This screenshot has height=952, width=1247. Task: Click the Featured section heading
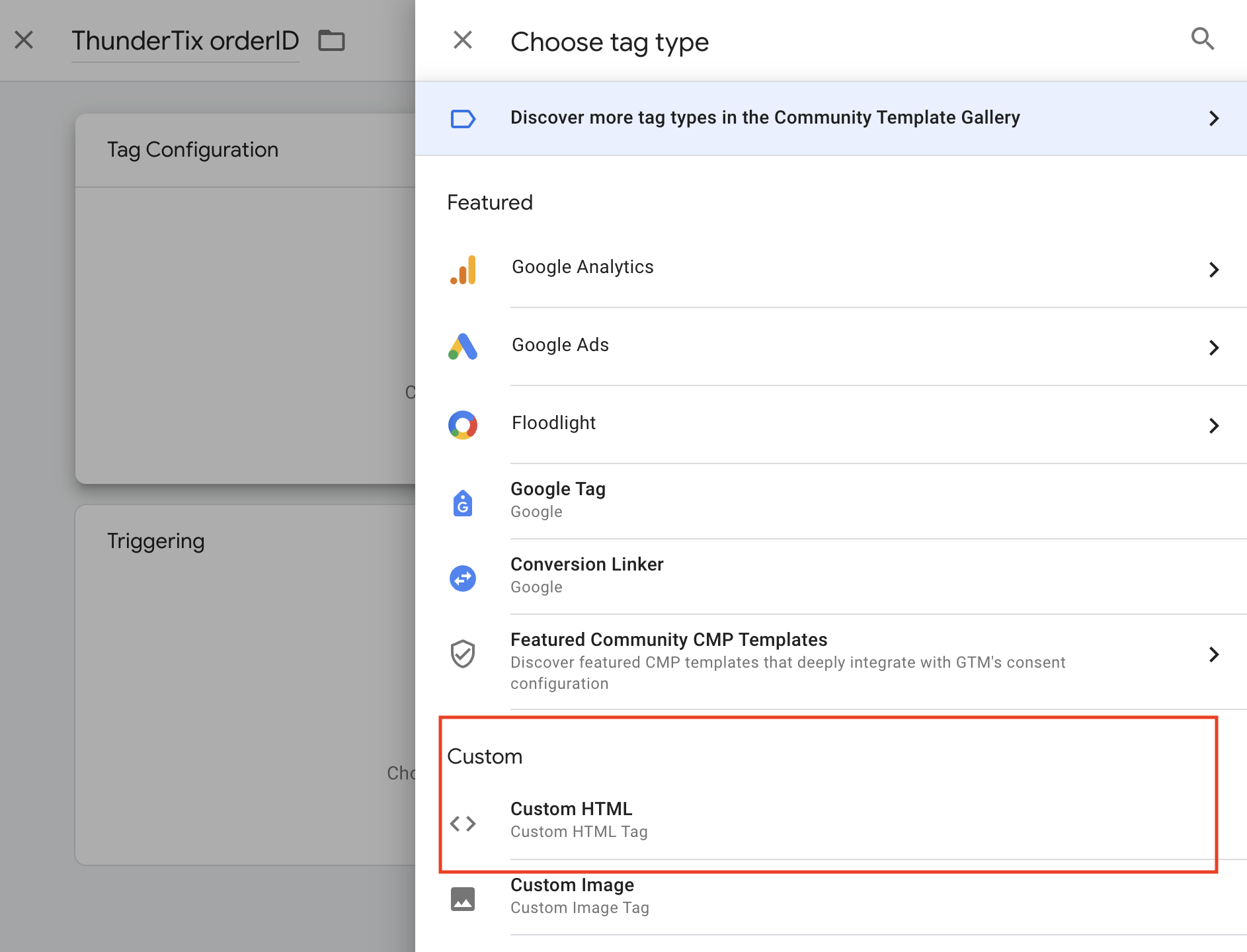[490, 202]
